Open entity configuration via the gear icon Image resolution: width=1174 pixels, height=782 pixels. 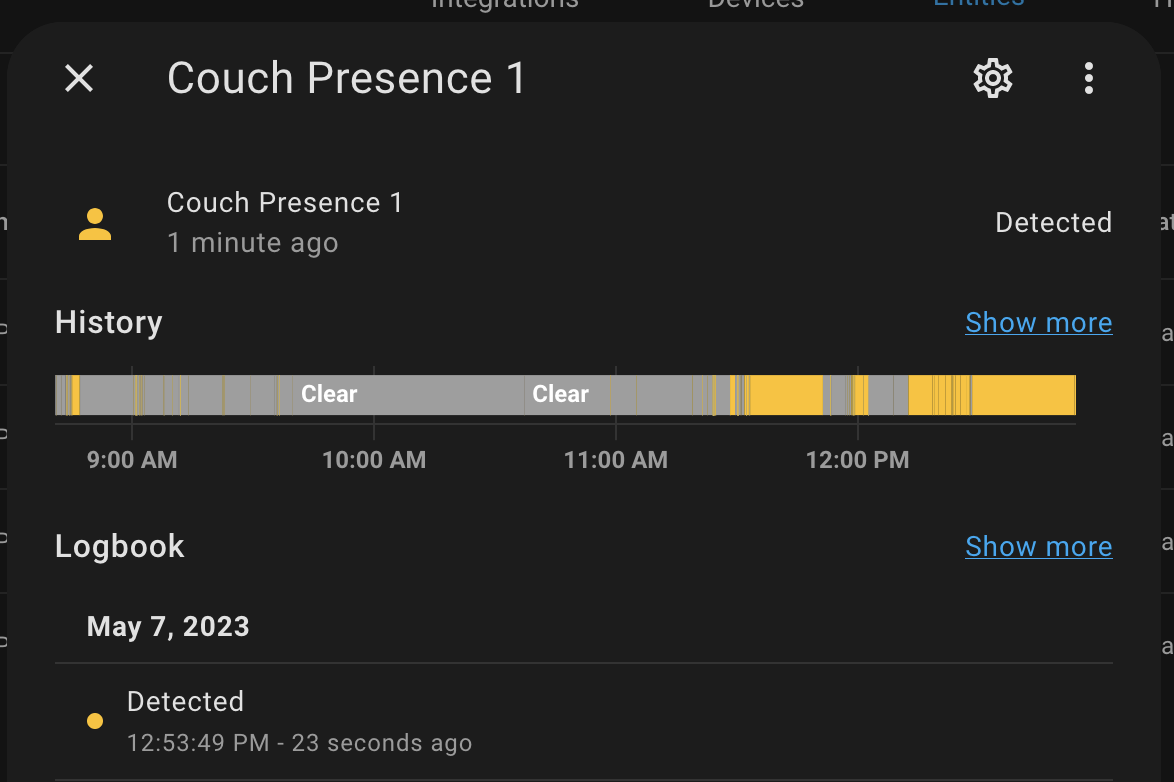991,77
